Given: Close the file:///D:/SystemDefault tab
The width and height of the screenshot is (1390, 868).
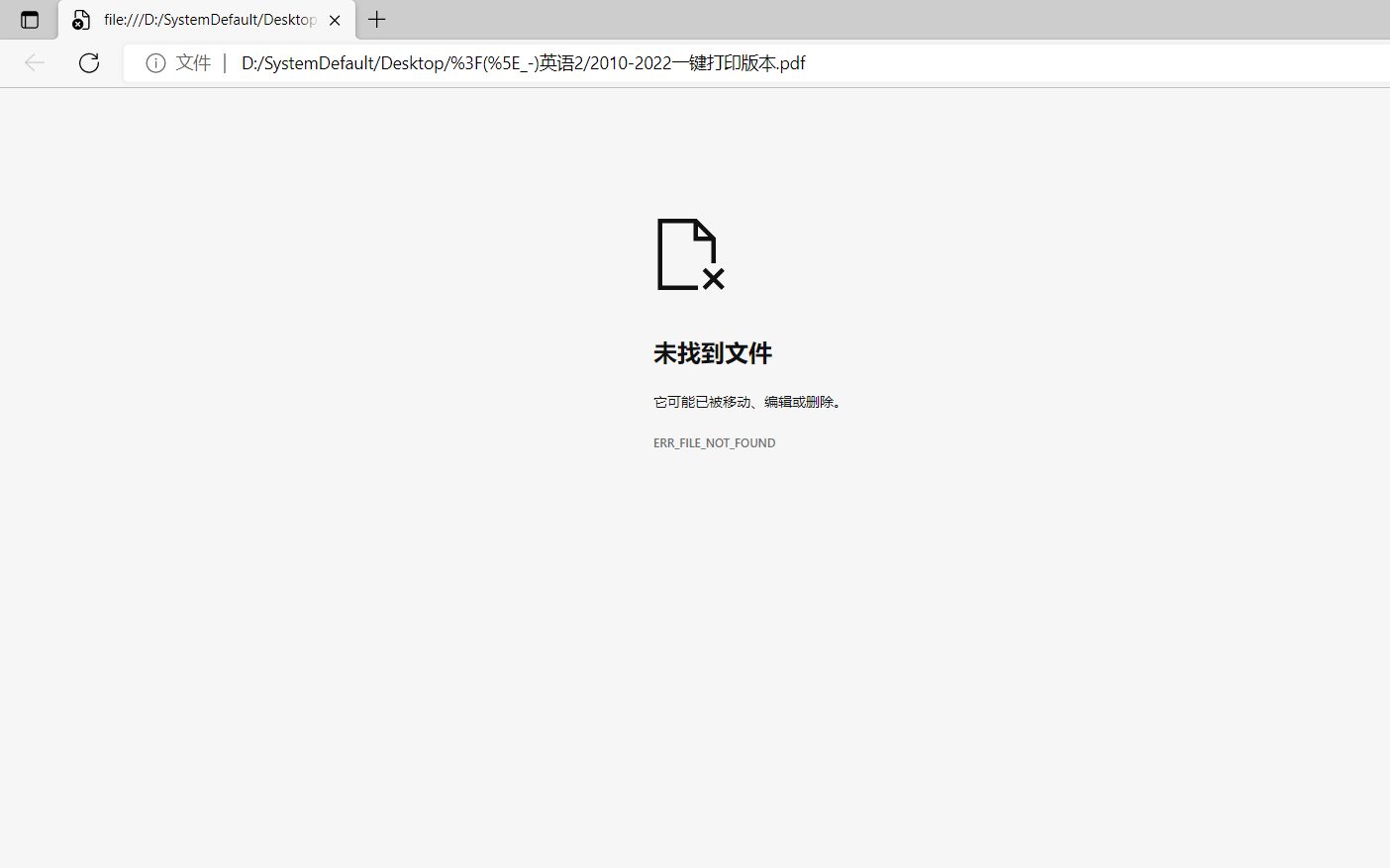Looking at the screenshot, I should point(335,19).
